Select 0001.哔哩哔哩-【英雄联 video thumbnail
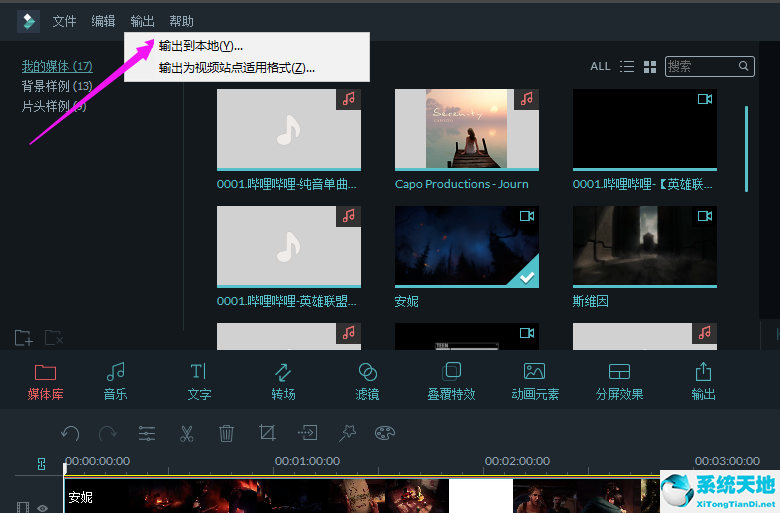 pyautogui.click(x=645, y=129)
